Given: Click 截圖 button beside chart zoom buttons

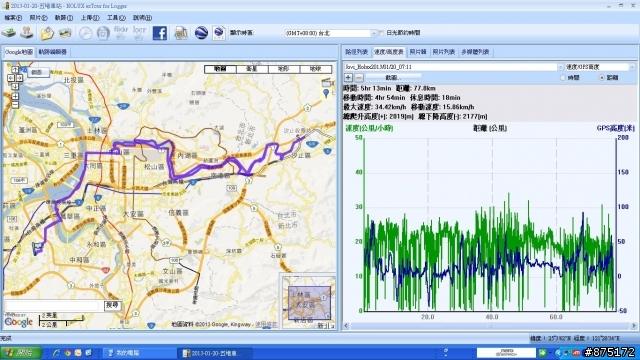Looking at the screenshot, I should [x=393, y=78].
